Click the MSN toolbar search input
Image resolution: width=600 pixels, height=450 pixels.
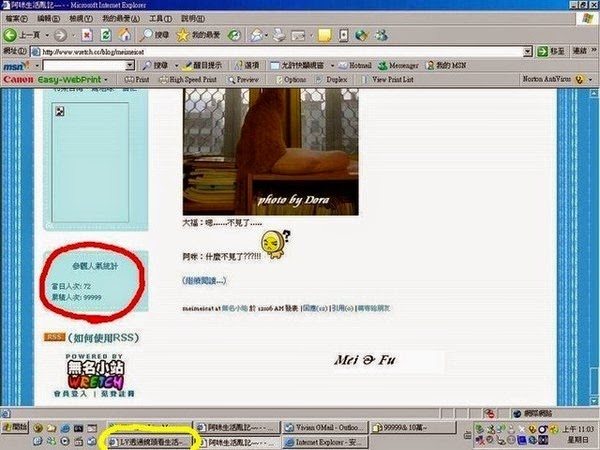(84, 65)
